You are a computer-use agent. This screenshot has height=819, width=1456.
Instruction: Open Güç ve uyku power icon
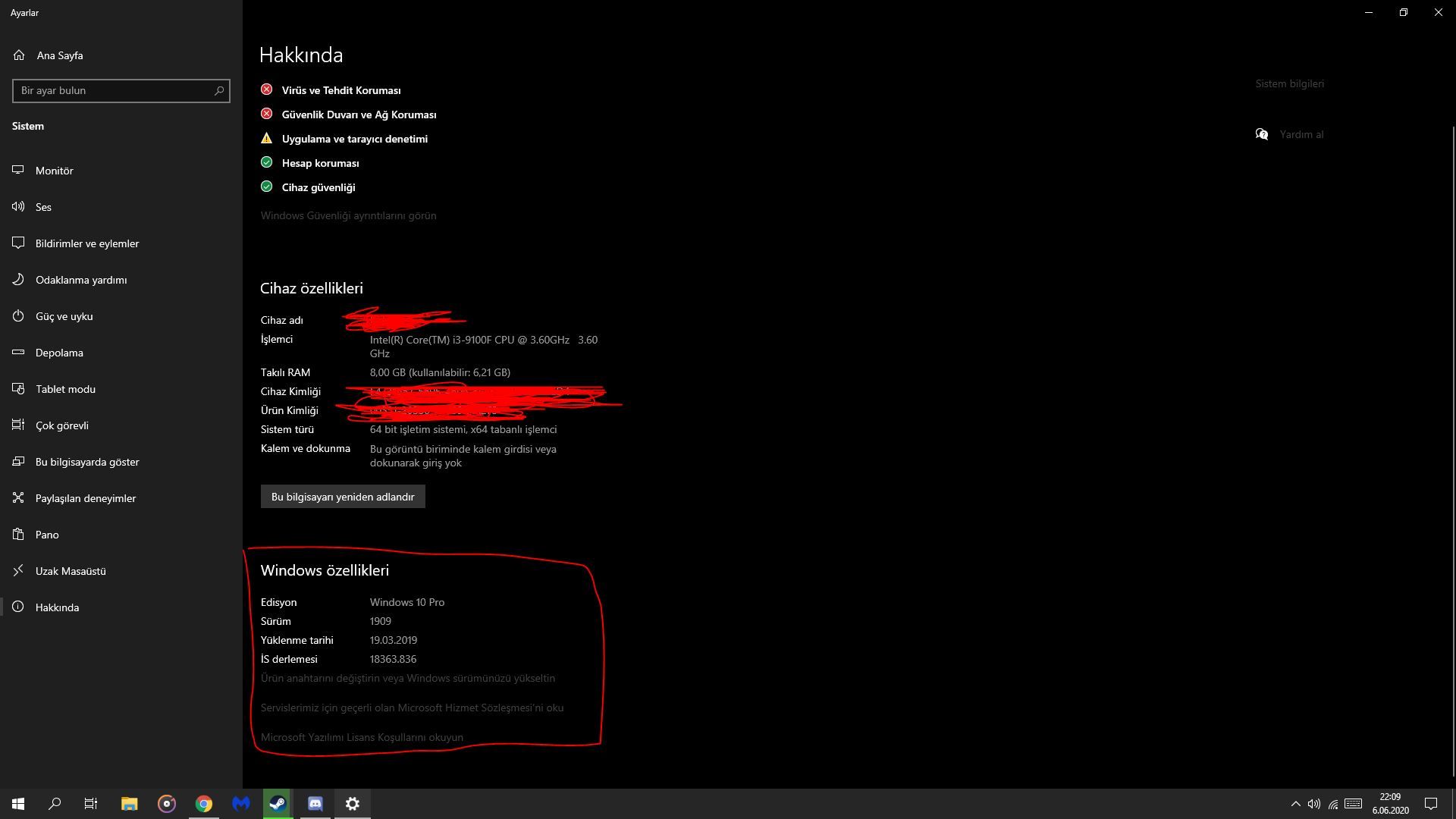coord(18,316)
